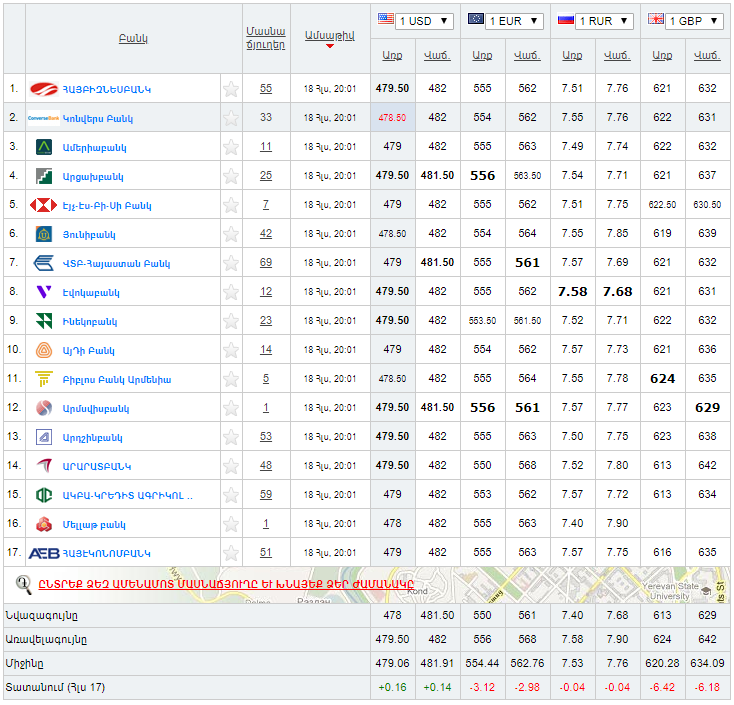Star the Էյչ-Էս-Բի-Սի Բանկ row
The width and height of the screenshot is (734, 705).
tap(231, 205)
